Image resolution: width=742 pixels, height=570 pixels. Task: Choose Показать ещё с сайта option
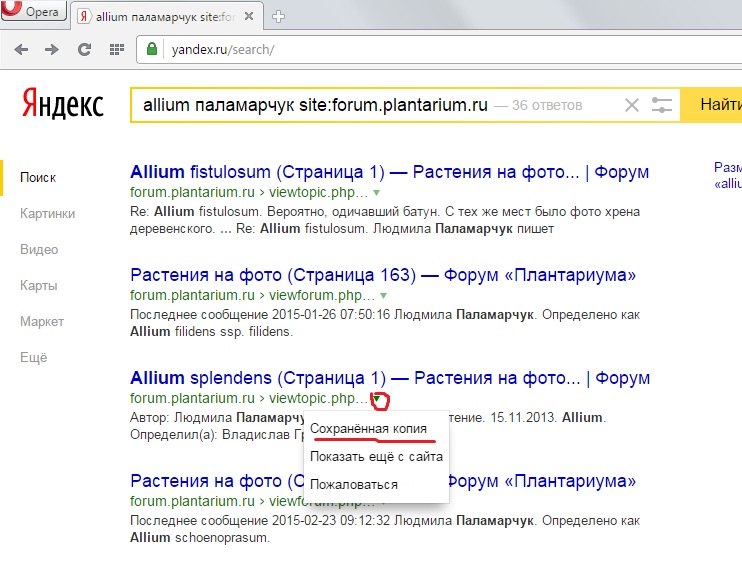pos(376,457)
